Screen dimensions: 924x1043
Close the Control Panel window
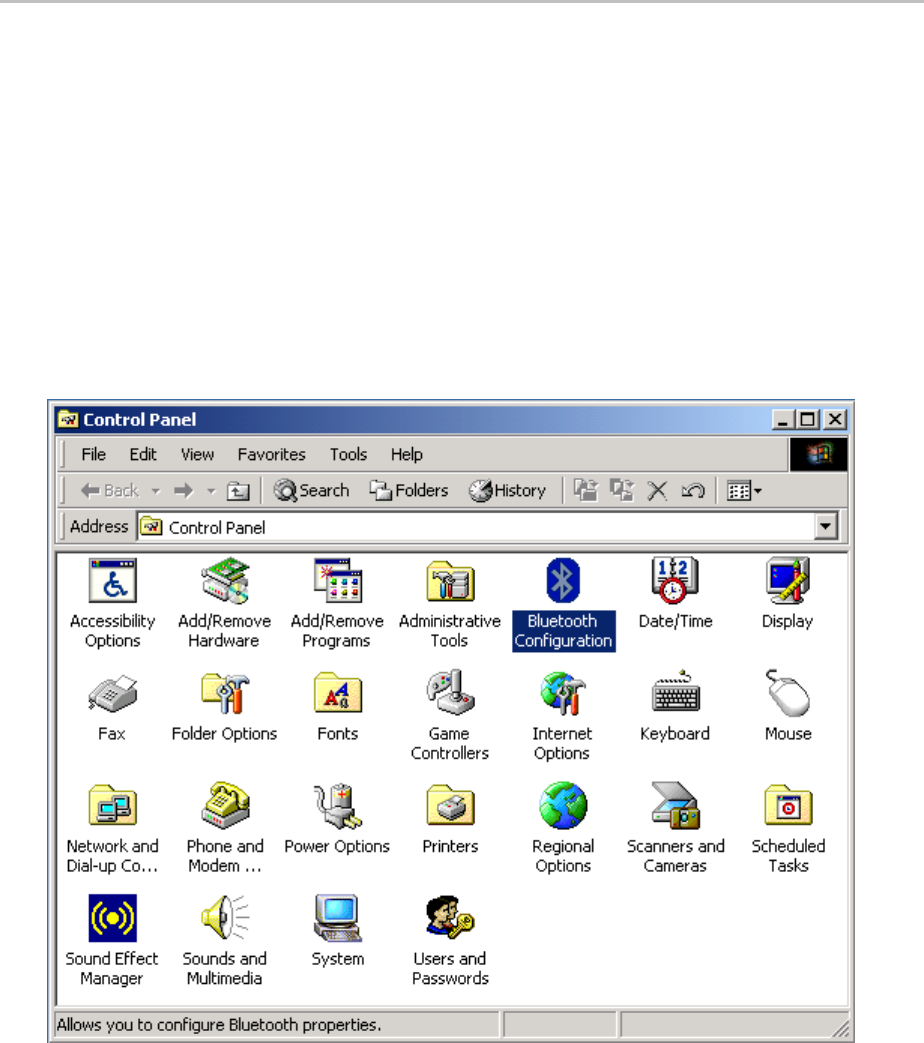point(834,420)
